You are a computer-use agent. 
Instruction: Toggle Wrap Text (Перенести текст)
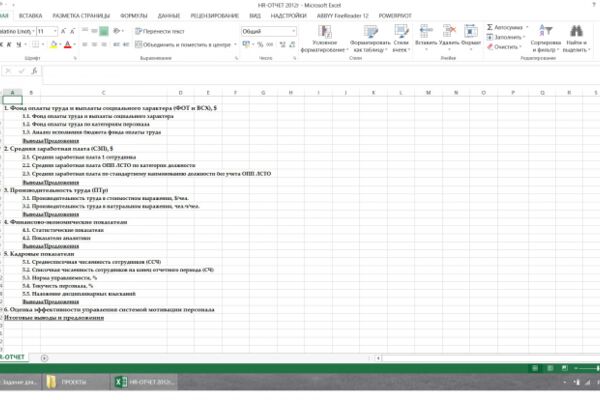[160, 31]
